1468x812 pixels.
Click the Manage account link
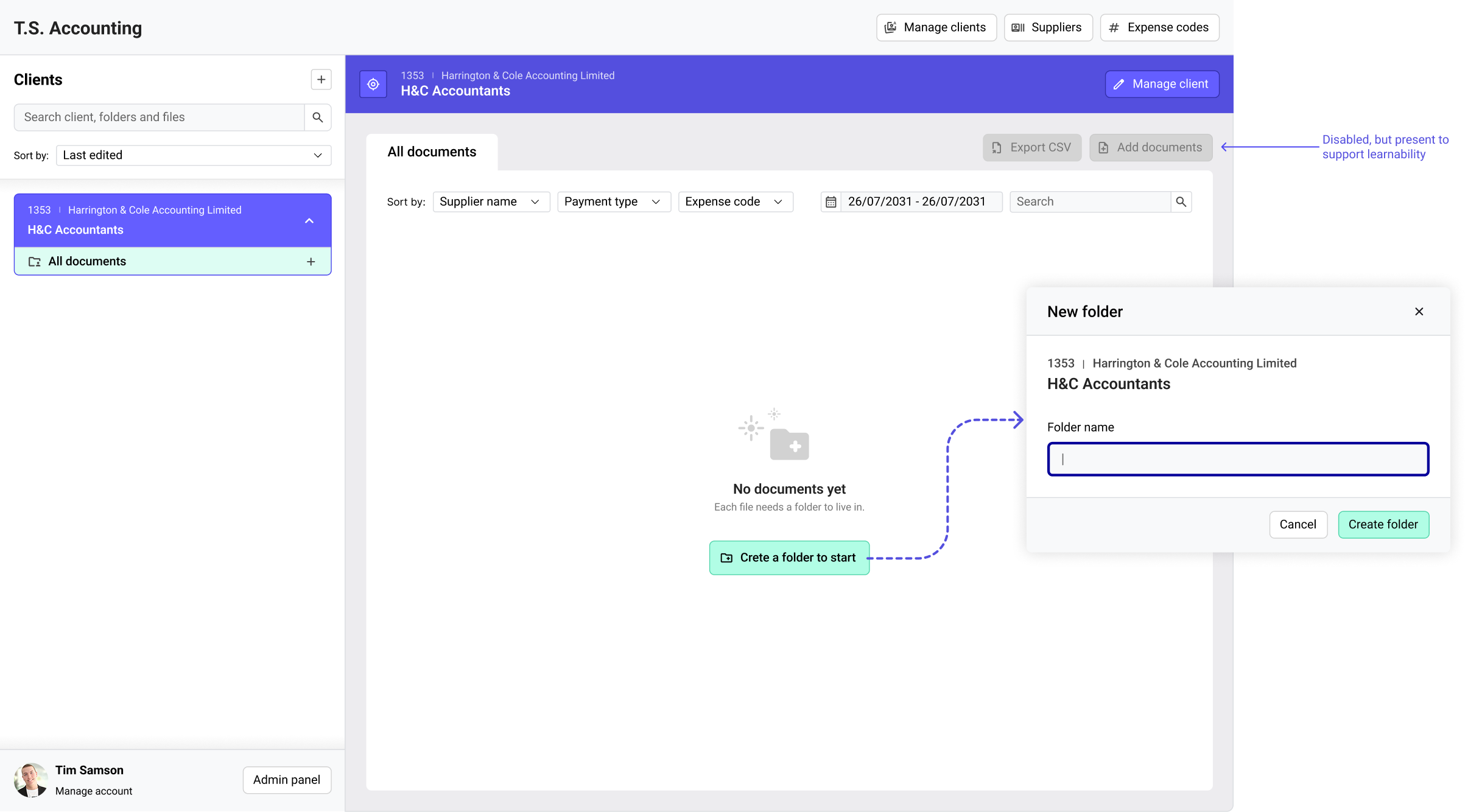point(94,791)
